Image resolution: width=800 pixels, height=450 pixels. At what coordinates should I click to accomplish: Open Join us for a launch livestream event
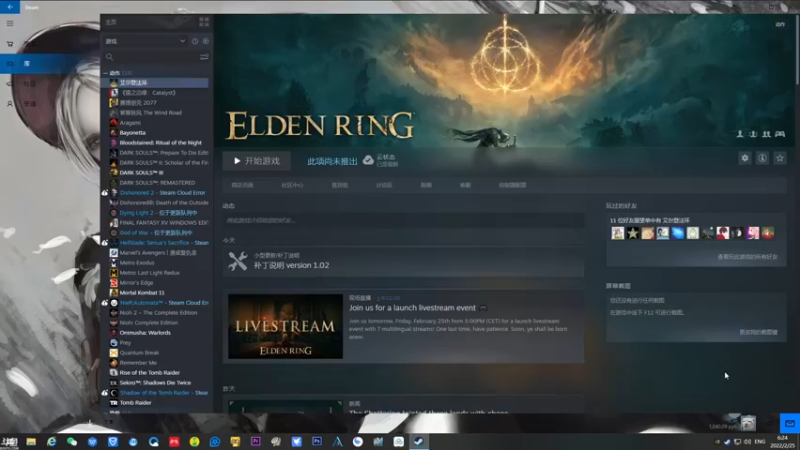pos(412,308)
